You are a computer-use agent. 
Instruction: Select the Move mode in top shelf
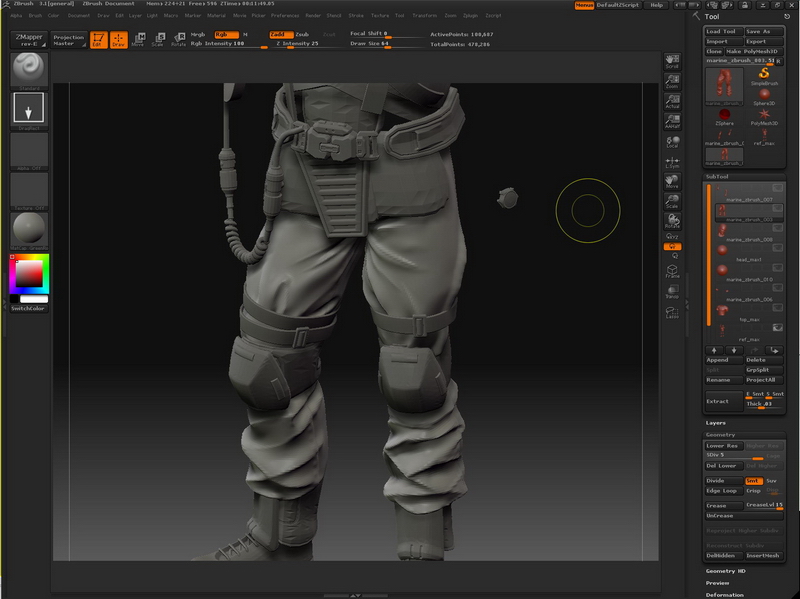[x=138, y=40]
